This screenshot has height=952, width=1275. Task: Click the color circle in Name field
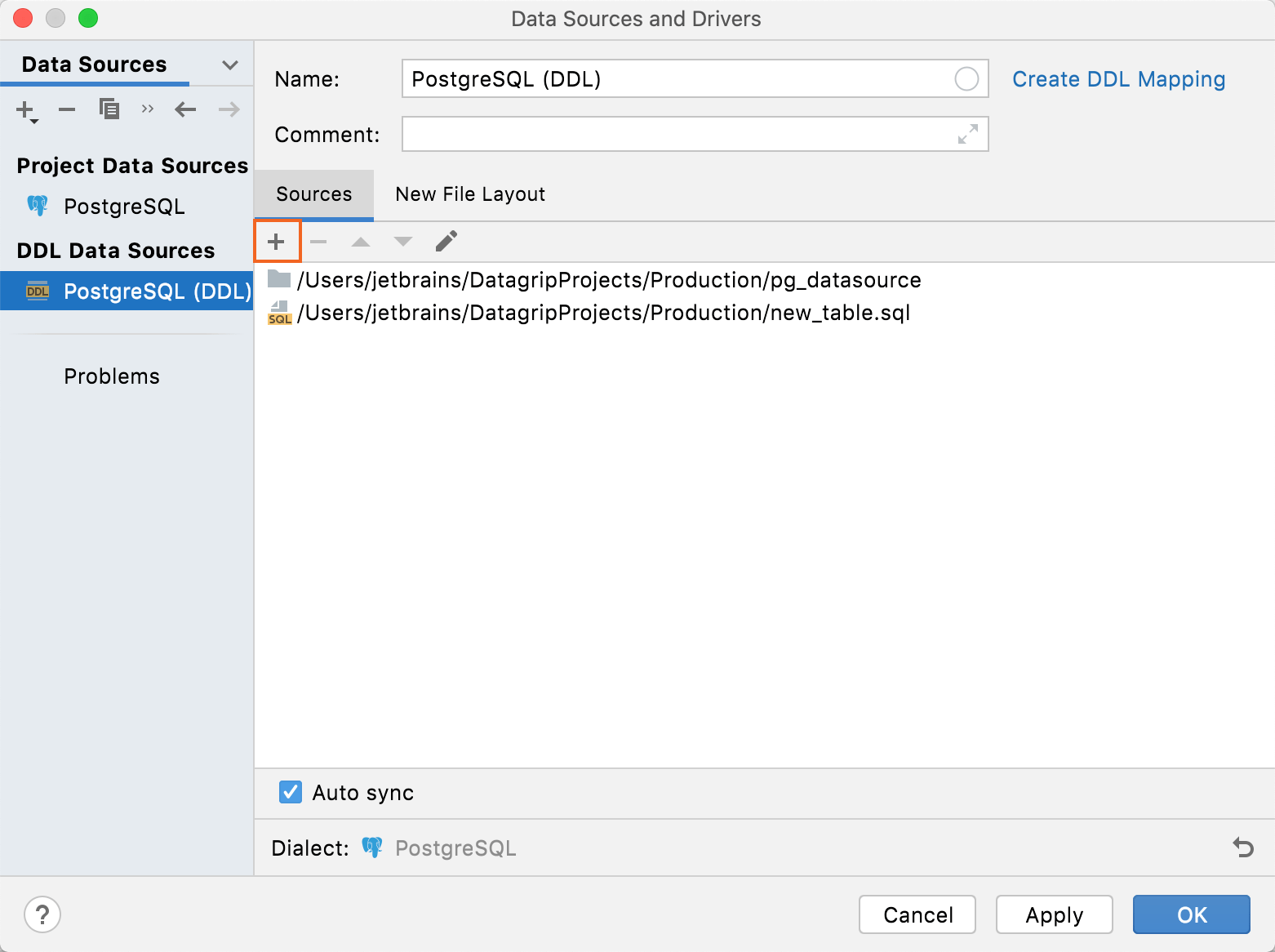[966, 79]
